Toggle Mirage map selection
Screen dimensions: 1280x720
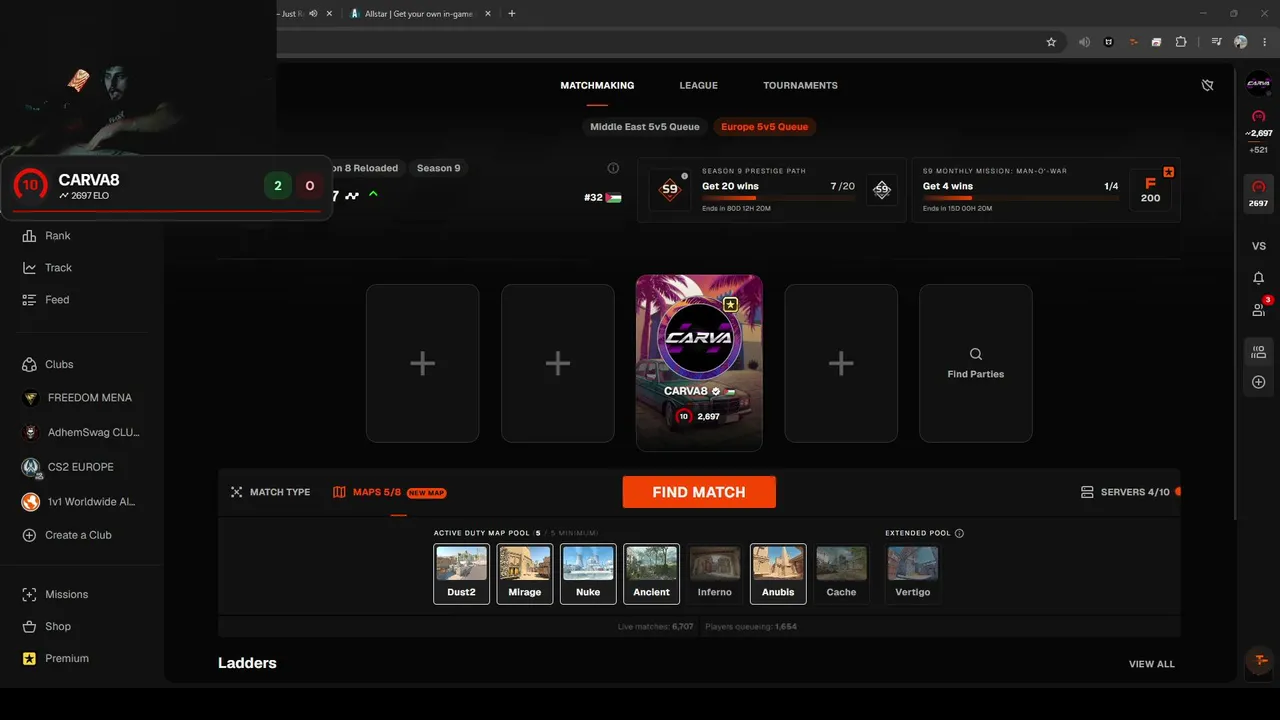pyautogui.click(x=524, y=574)
